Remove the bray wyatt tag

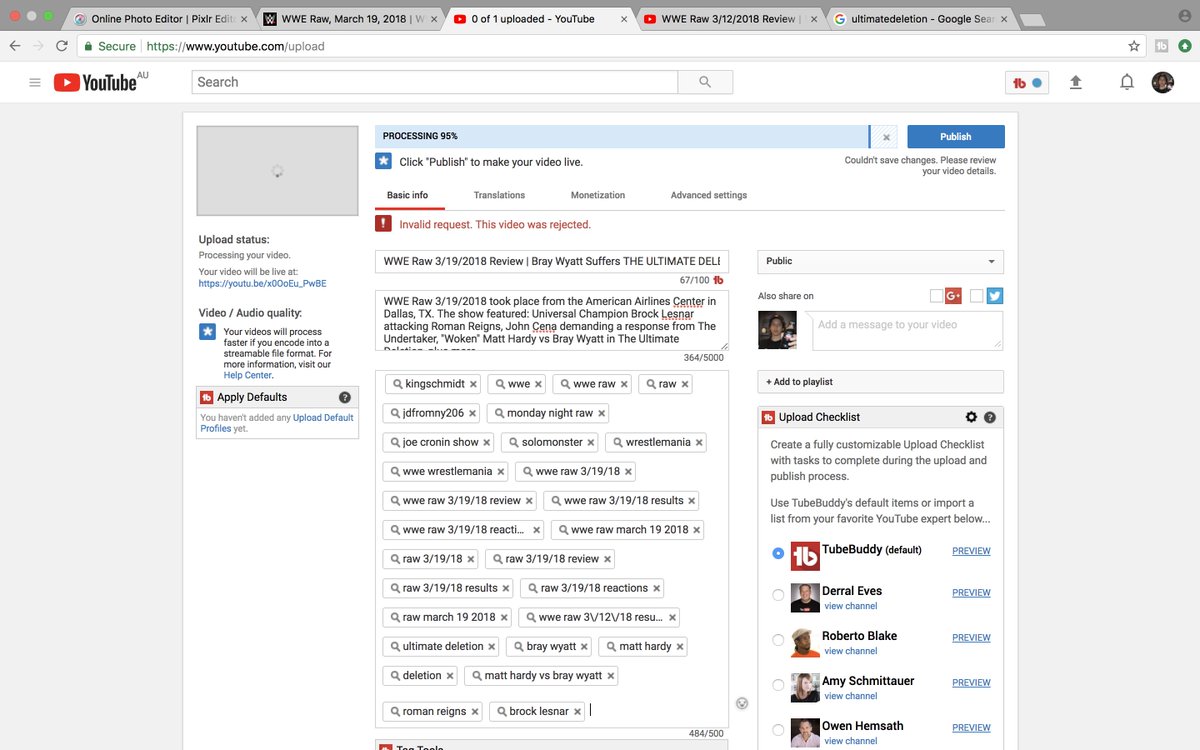584,647
